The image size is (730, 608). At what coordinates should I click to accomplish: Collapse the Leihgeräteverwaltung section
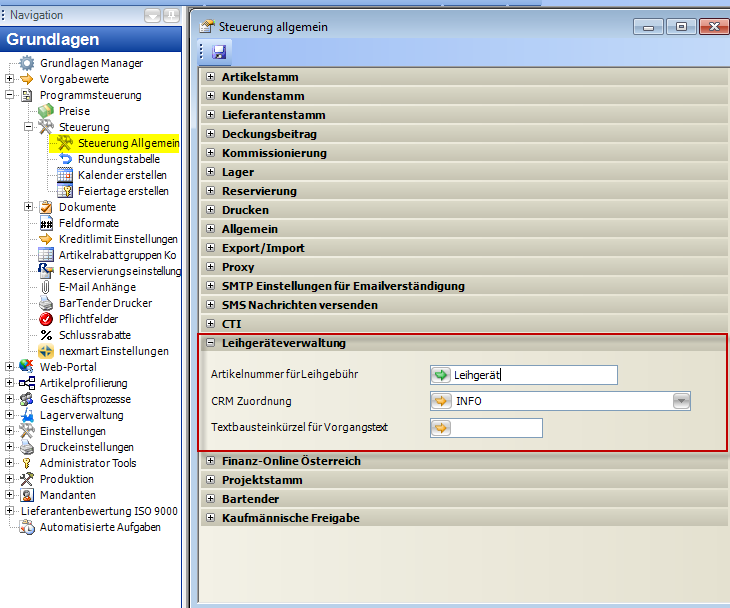pyautogui.click(x=211, y=343)
